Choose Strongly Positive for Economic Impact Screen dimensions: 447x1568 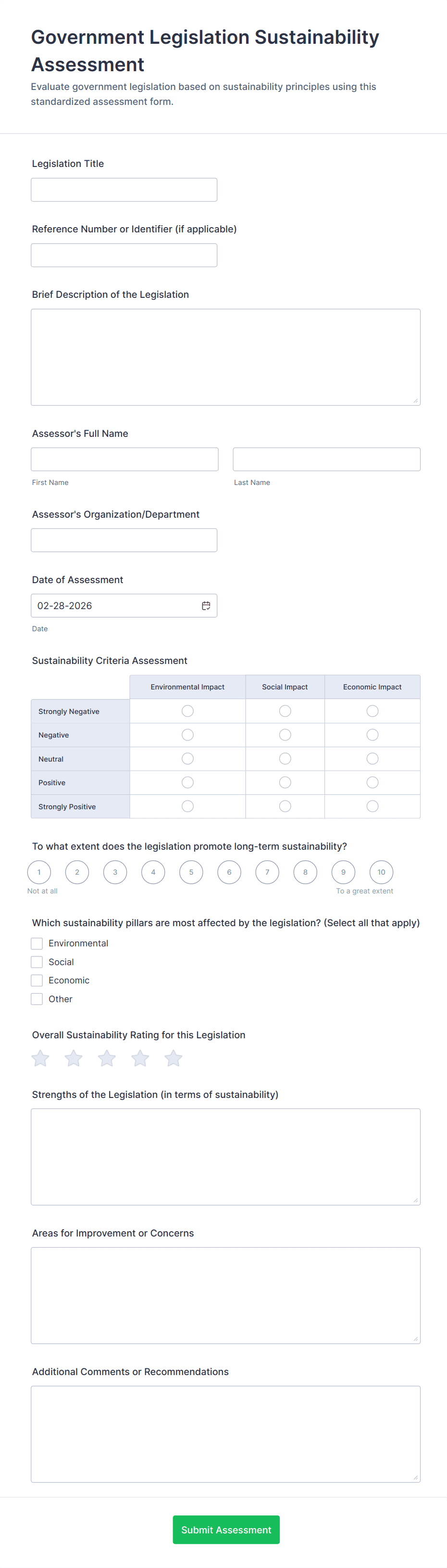(372, 806)
